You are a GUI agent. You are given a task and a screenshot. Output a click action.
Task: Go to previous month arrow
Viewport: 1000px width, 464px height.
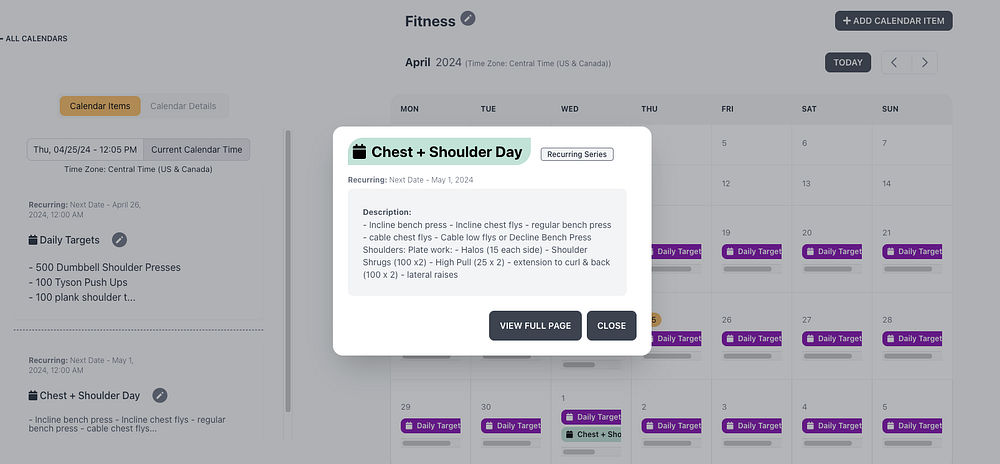pos(894,62)
